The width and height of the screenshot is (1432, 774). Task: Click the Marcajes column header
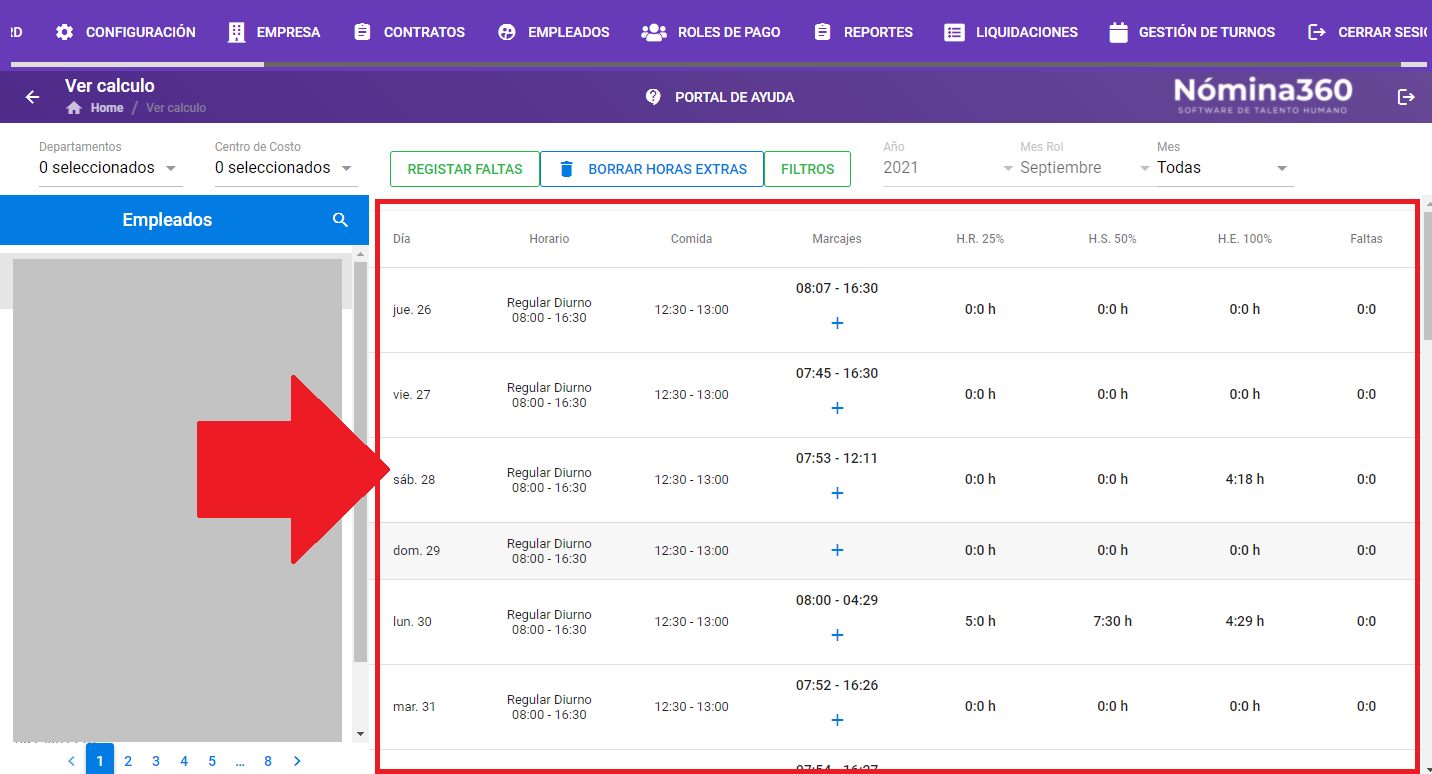[837, 239]
